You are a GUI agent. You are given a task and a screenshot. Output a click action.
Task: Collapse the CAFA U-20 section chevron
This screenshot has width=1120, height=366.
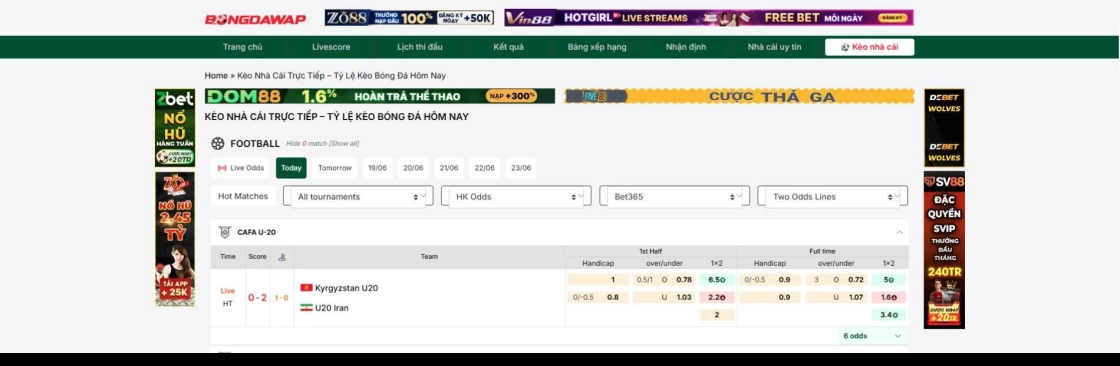pos(899,232)
